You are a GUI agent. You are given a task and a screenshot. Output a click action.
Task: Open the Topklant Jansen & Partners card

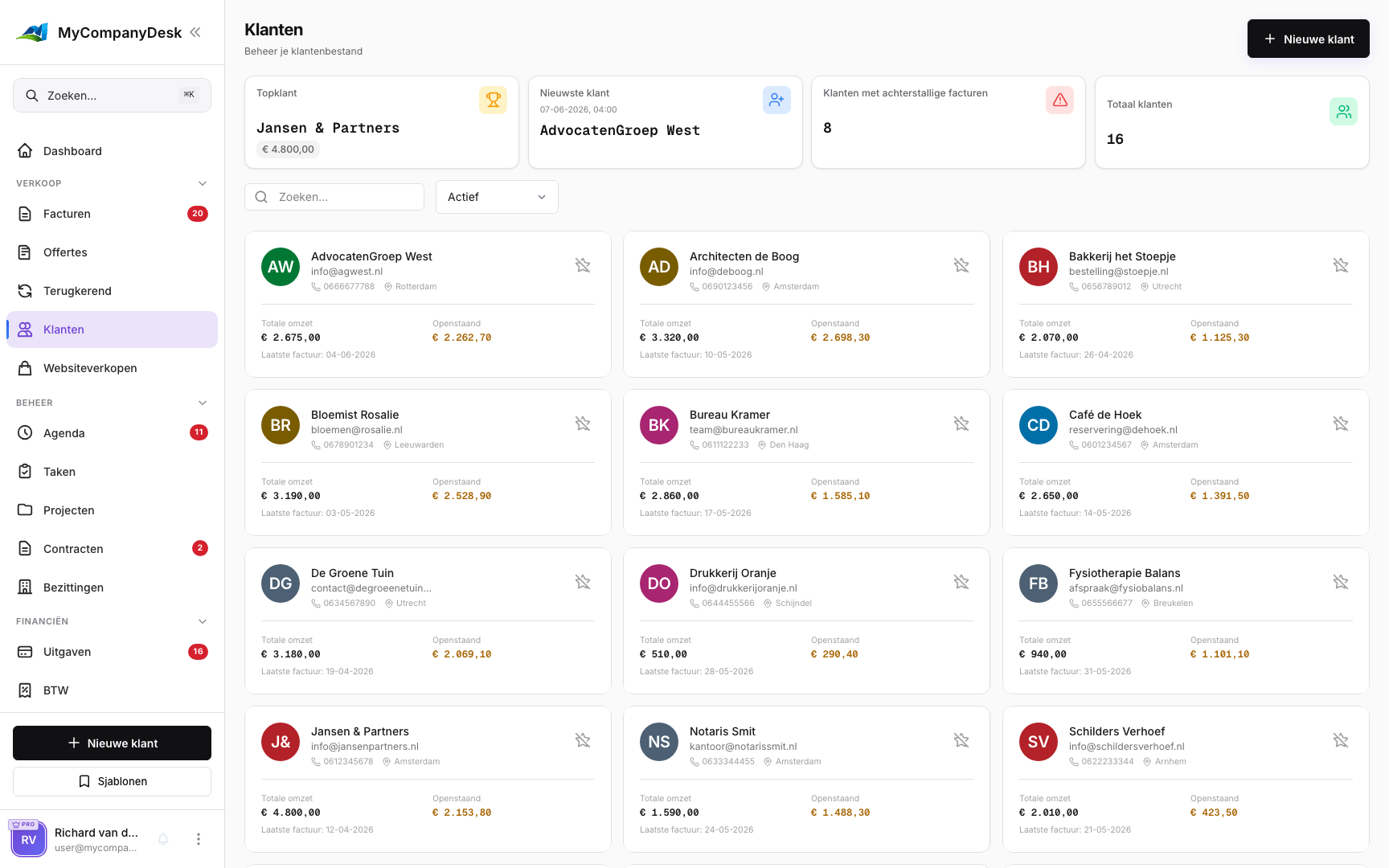(x=382, y=122)
